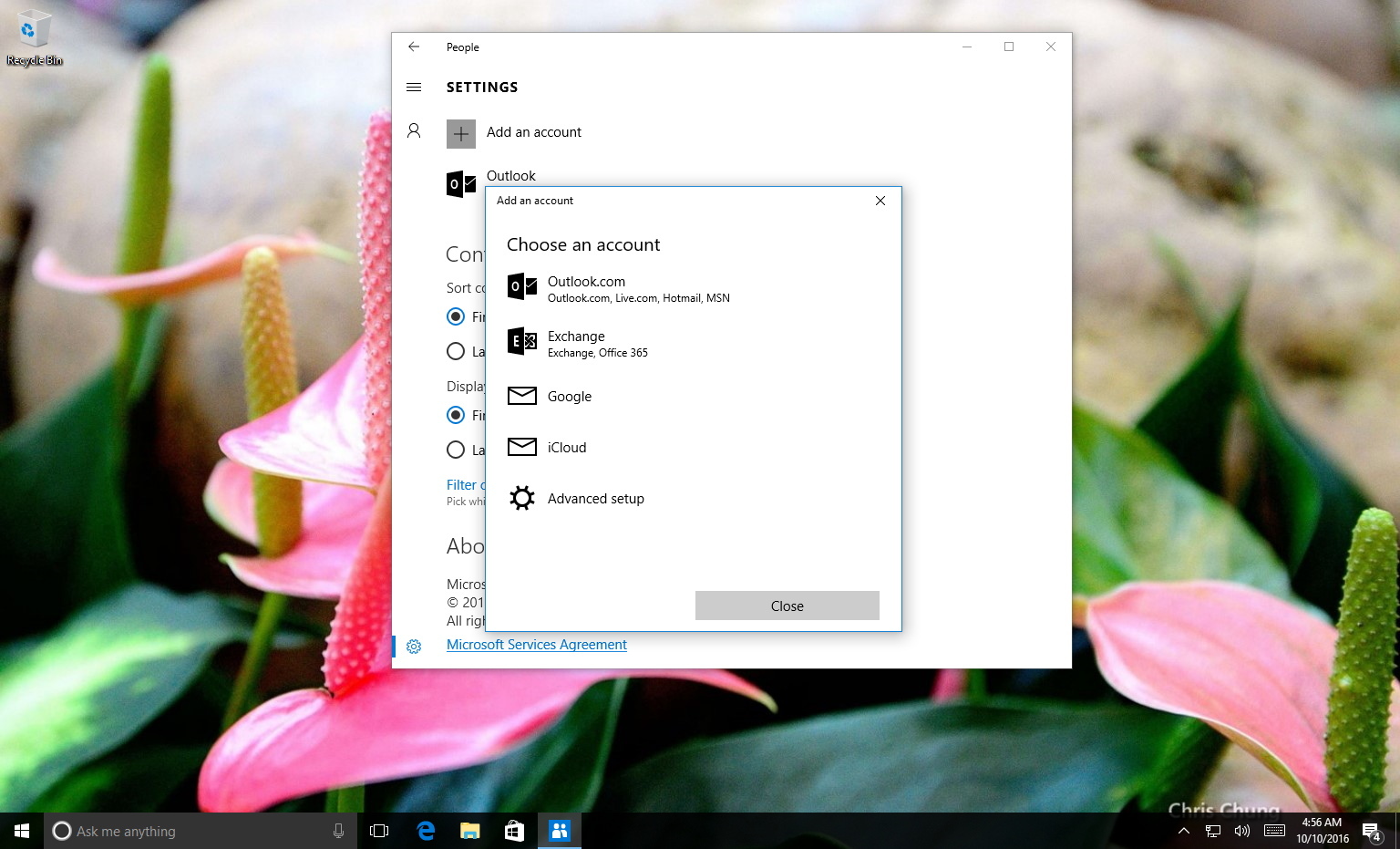Show hidden system tray icons
Viewport: 1400px width, 849px height.
click(x=1183, y=831)
